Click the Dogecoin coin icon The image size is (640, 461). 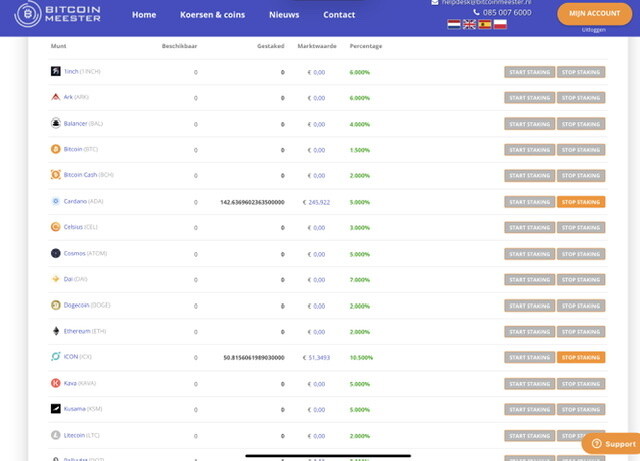pyautogui.click(x=56, y=305)
